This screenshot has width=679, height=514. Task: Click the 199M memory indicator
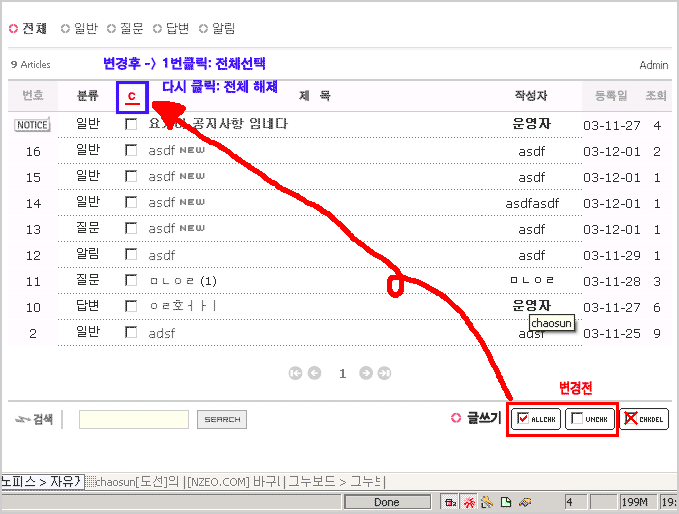636,502
